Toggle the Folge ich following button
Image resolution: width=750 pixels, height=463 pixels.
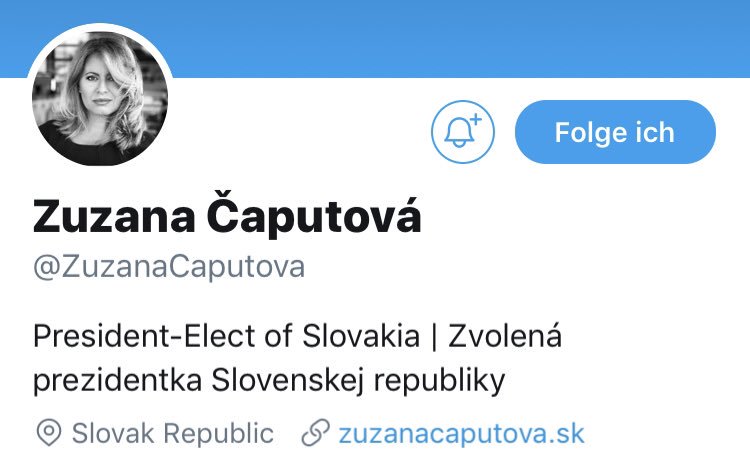pos(615,132)
